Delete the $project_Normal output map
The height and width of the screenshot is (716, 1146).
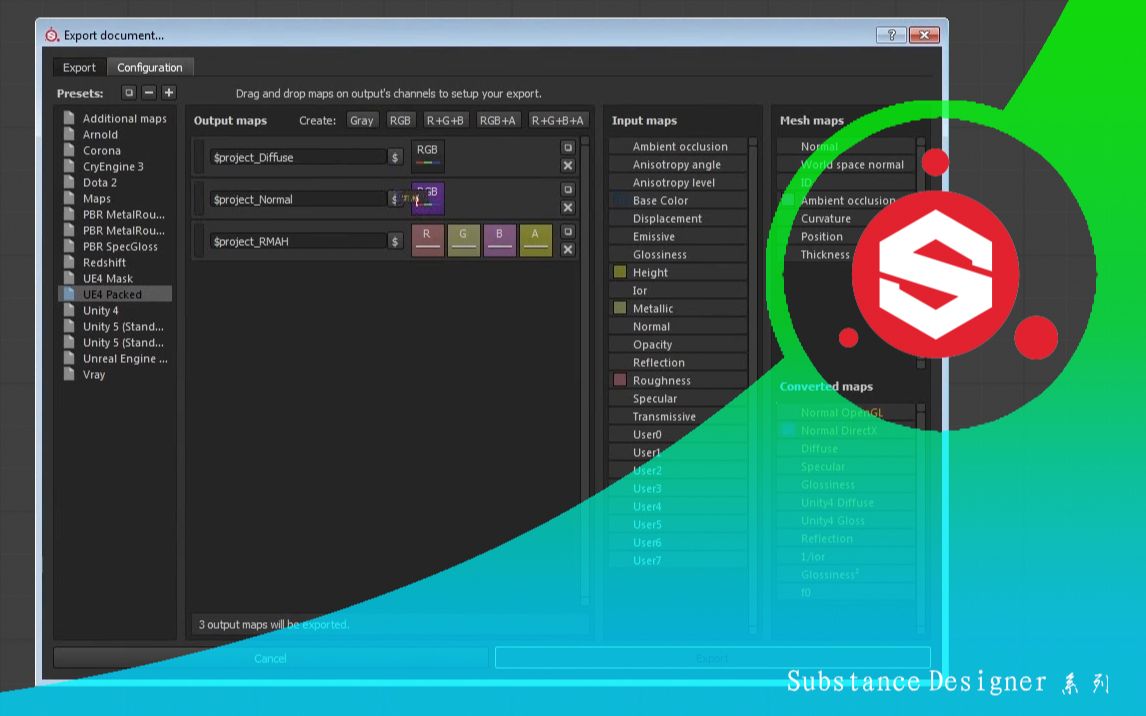[568, 207]
